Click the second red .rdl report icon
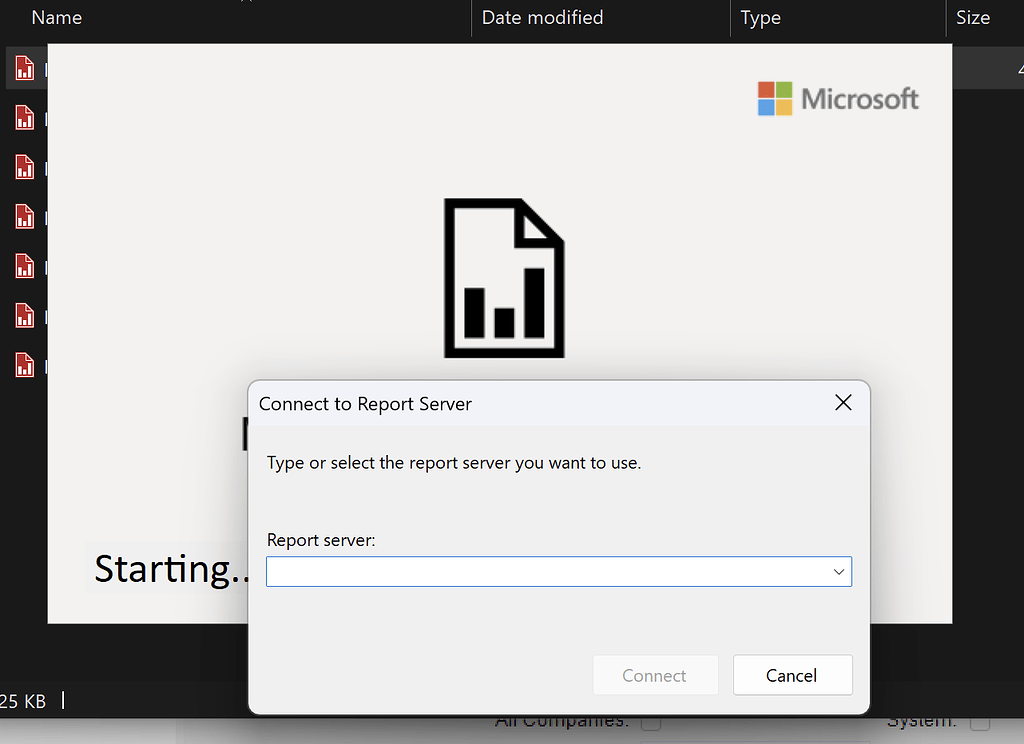Image resolution: width=1024 pixels, height=744 pixels. coord(25,117)
